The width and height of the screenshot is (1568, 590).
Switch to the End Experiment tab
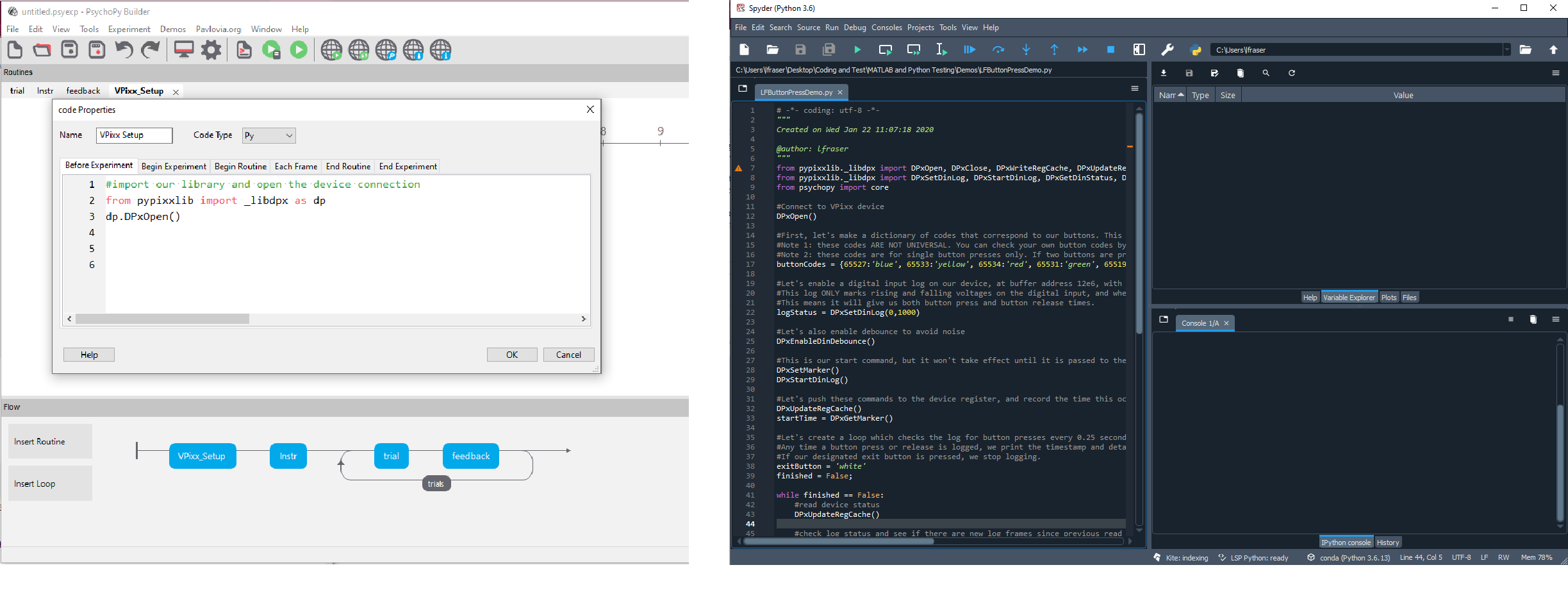pyautogui.click(x=407, y=166)
